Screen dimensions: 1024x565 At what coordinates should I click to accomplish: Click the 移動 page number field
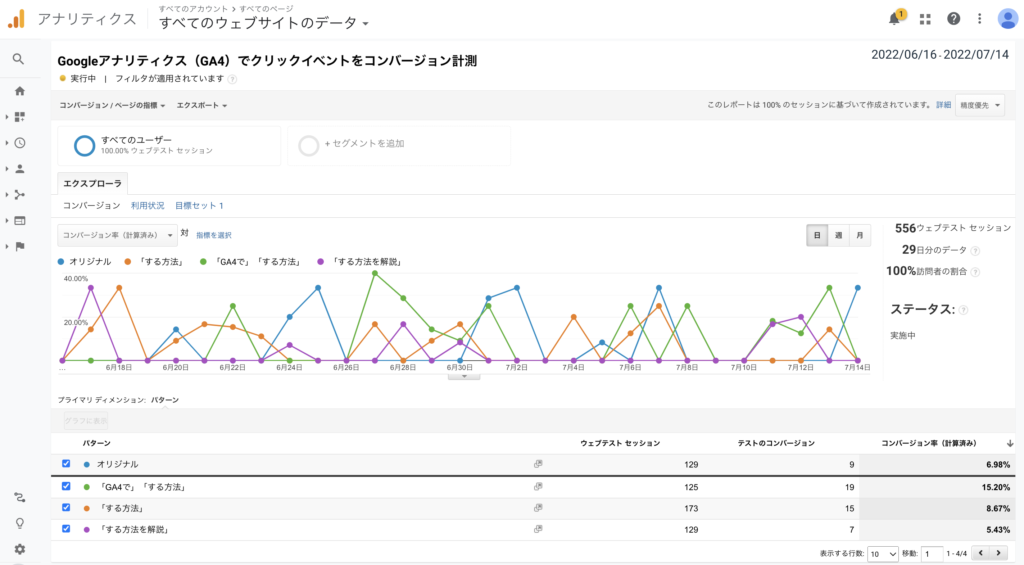pos(932,554)
